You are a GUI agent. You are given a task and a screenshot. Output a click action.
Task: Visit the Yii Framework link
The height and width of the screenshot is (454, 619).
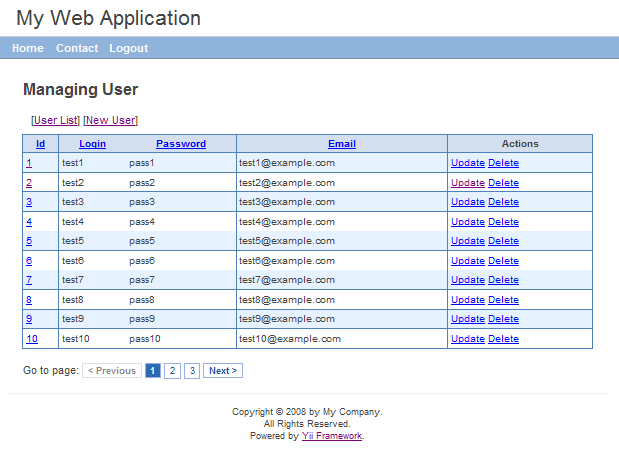click(x=332, y=436)
